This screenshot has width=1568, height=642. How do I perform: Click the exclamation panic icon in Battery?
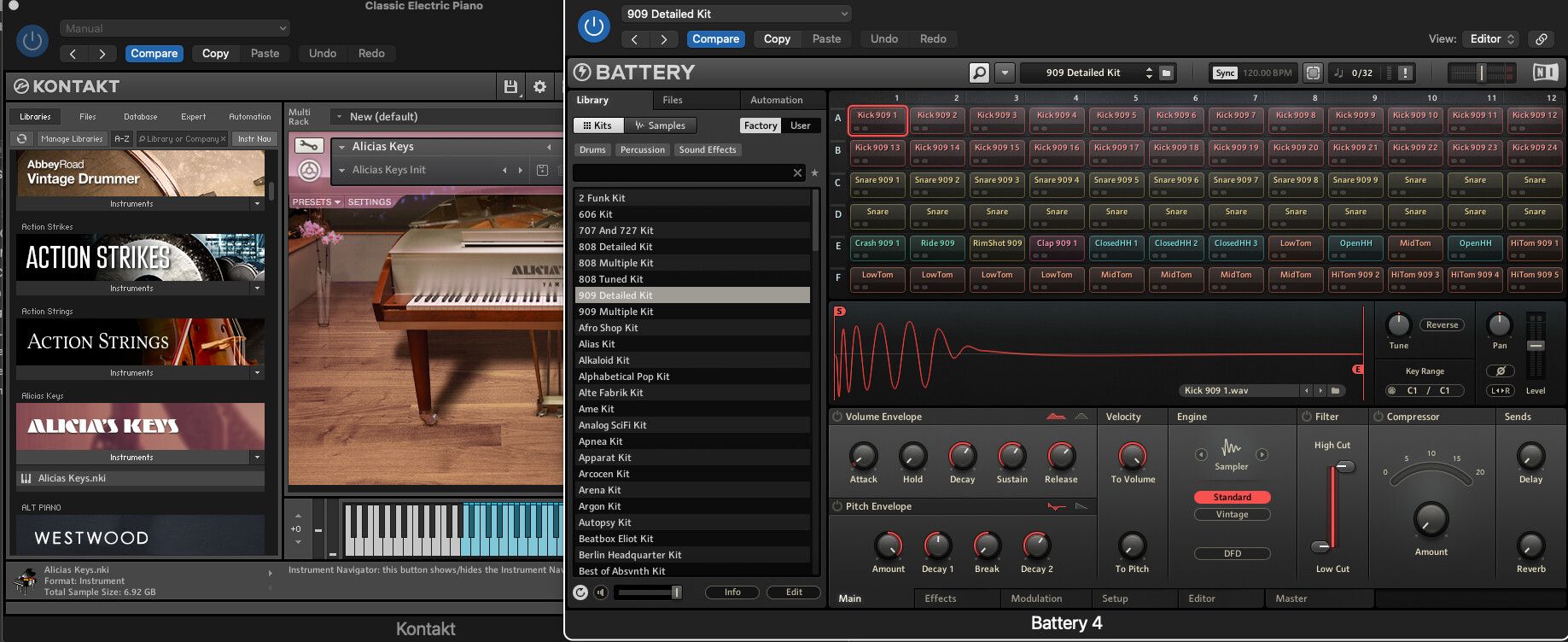pyautogui.click(x=1405, y=73)
